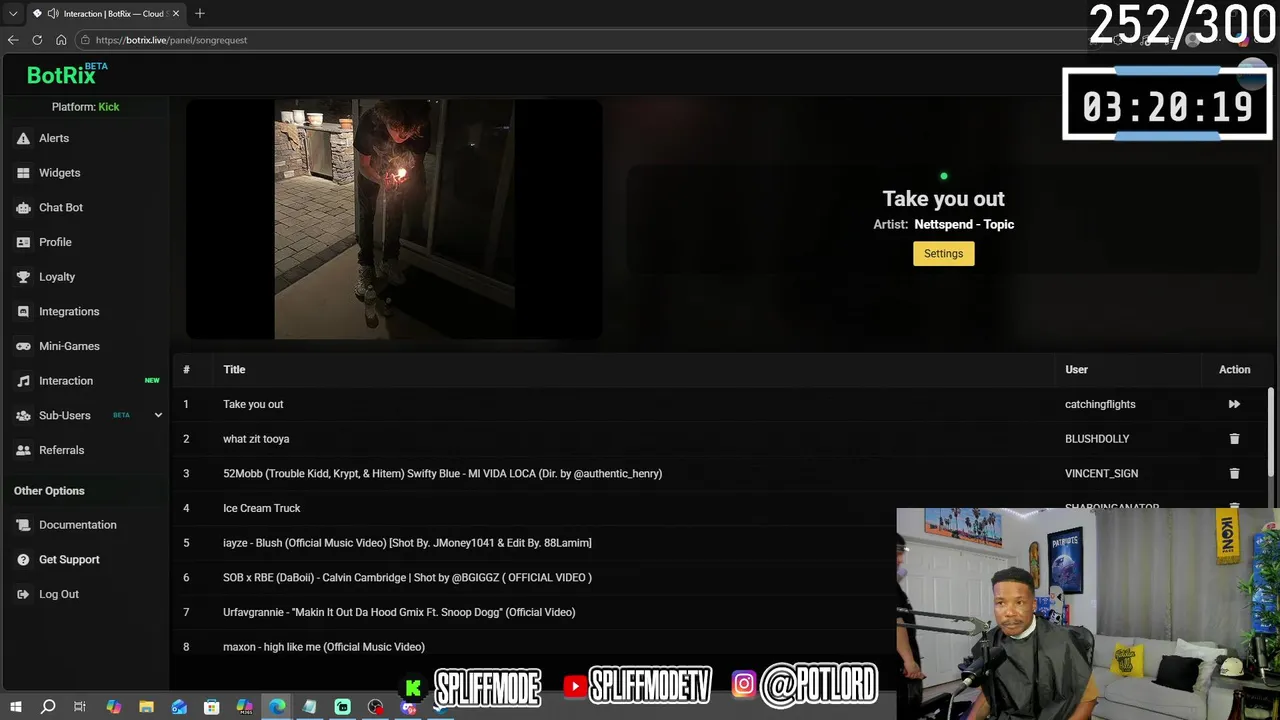This screenshot has height=720, width=1280.
Task: Click the Interaction music note icon
Action: pos(23,381)
